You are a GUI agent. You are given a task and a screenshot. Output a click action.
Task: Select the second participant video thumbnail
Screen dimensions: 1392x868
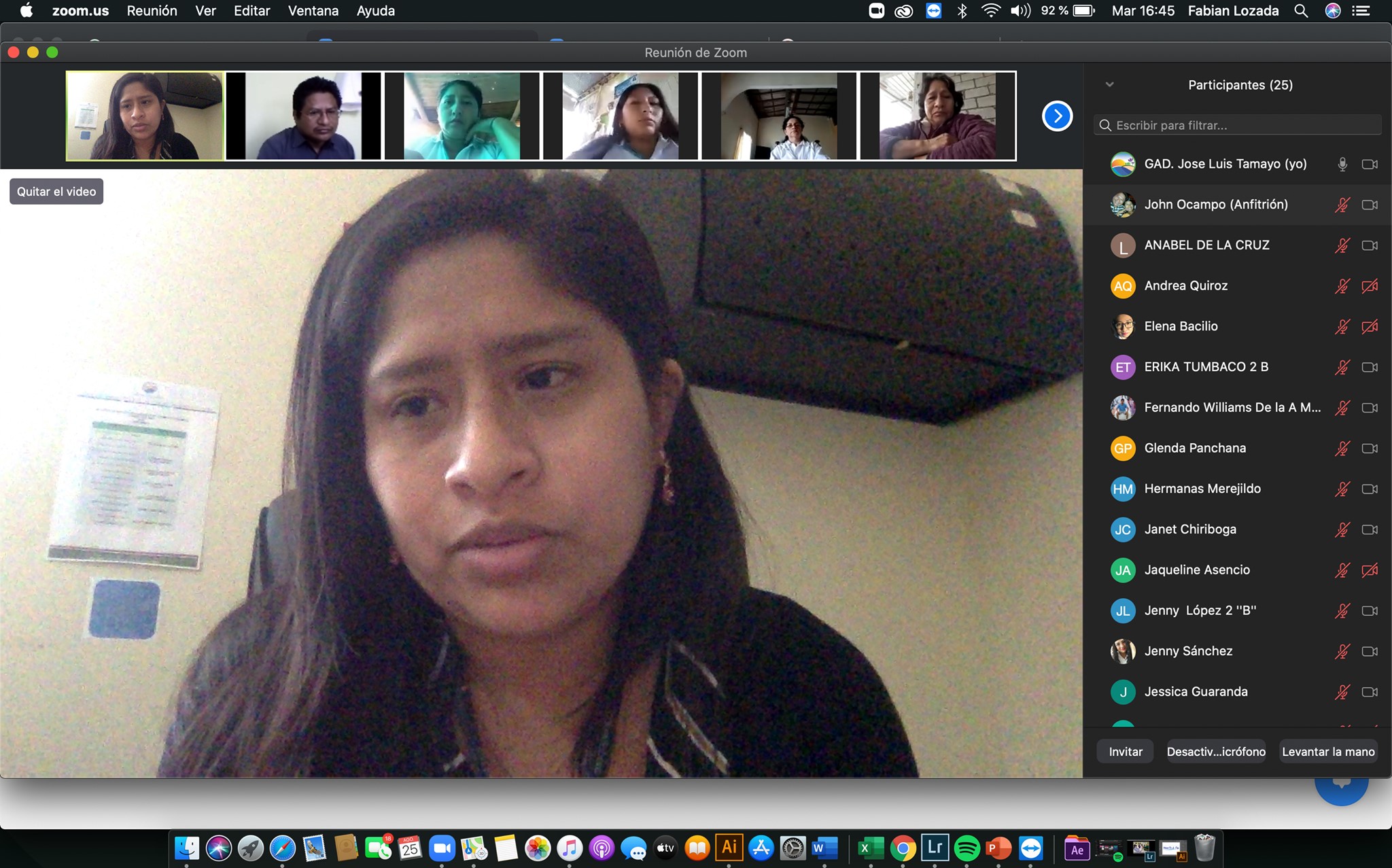[303, 116]
